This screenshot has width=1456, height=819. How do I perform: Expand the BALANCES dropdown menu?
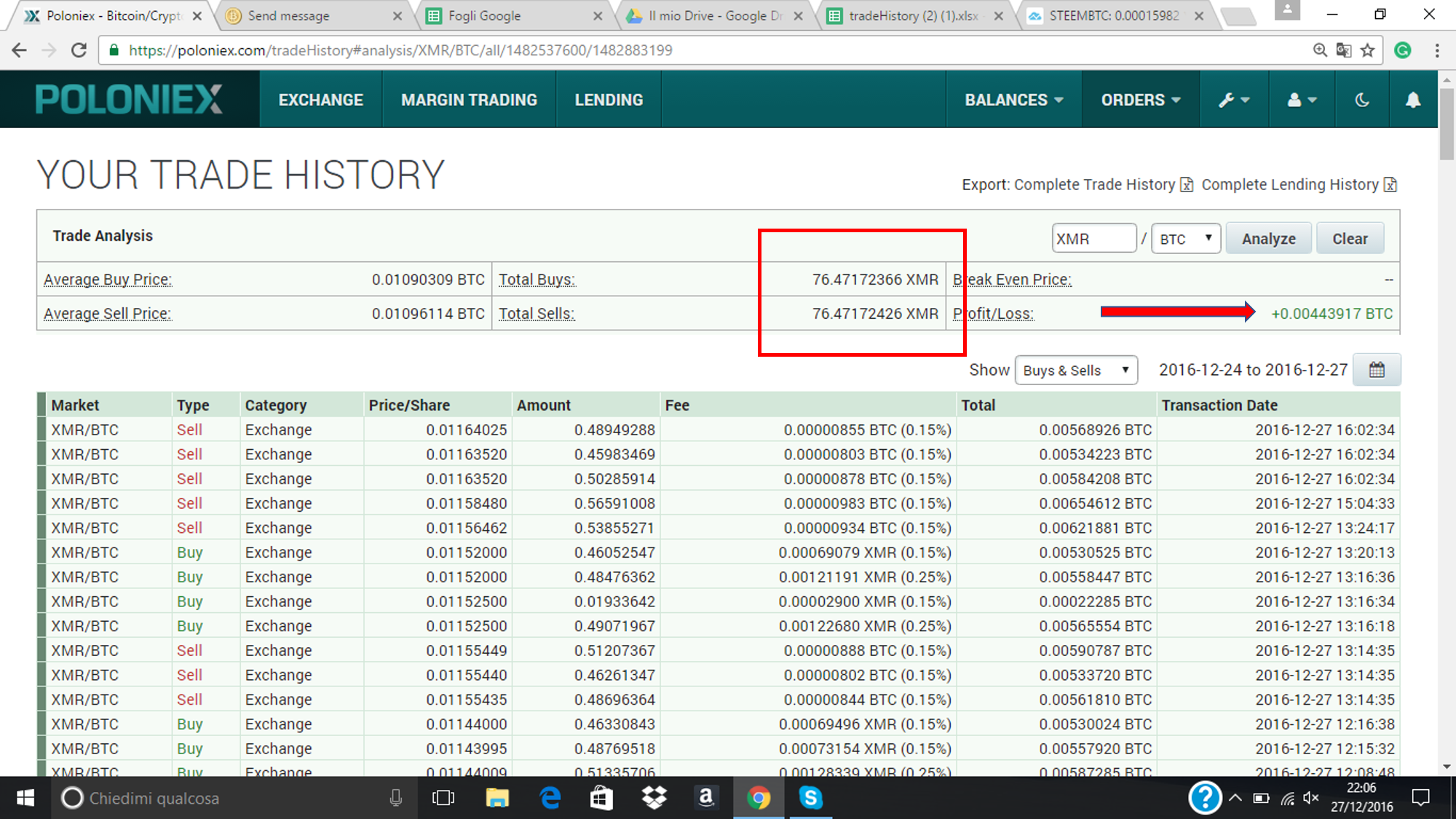coord(1014,100)
